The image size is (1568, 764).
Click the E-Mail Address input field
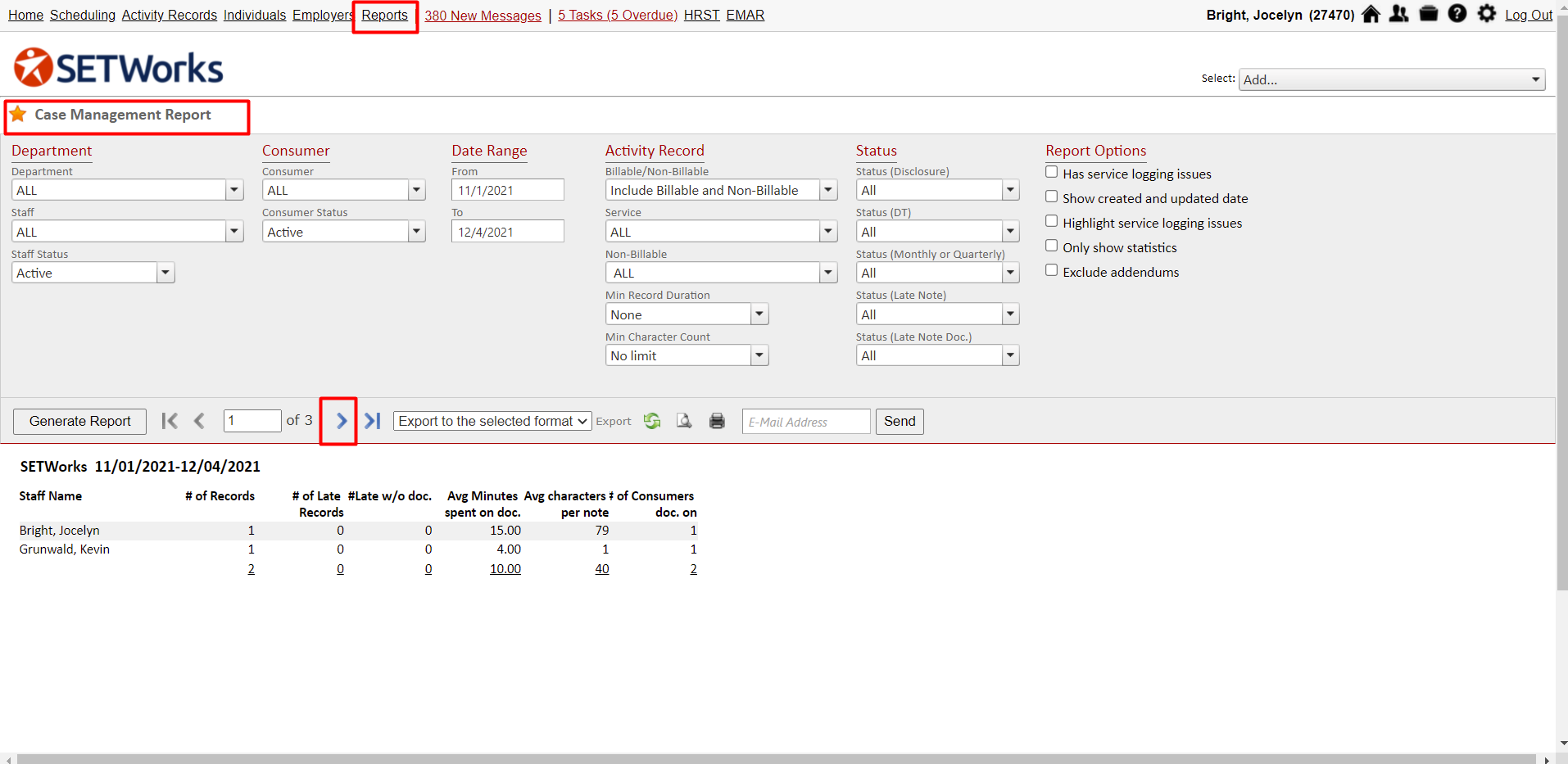pos(805,422)
